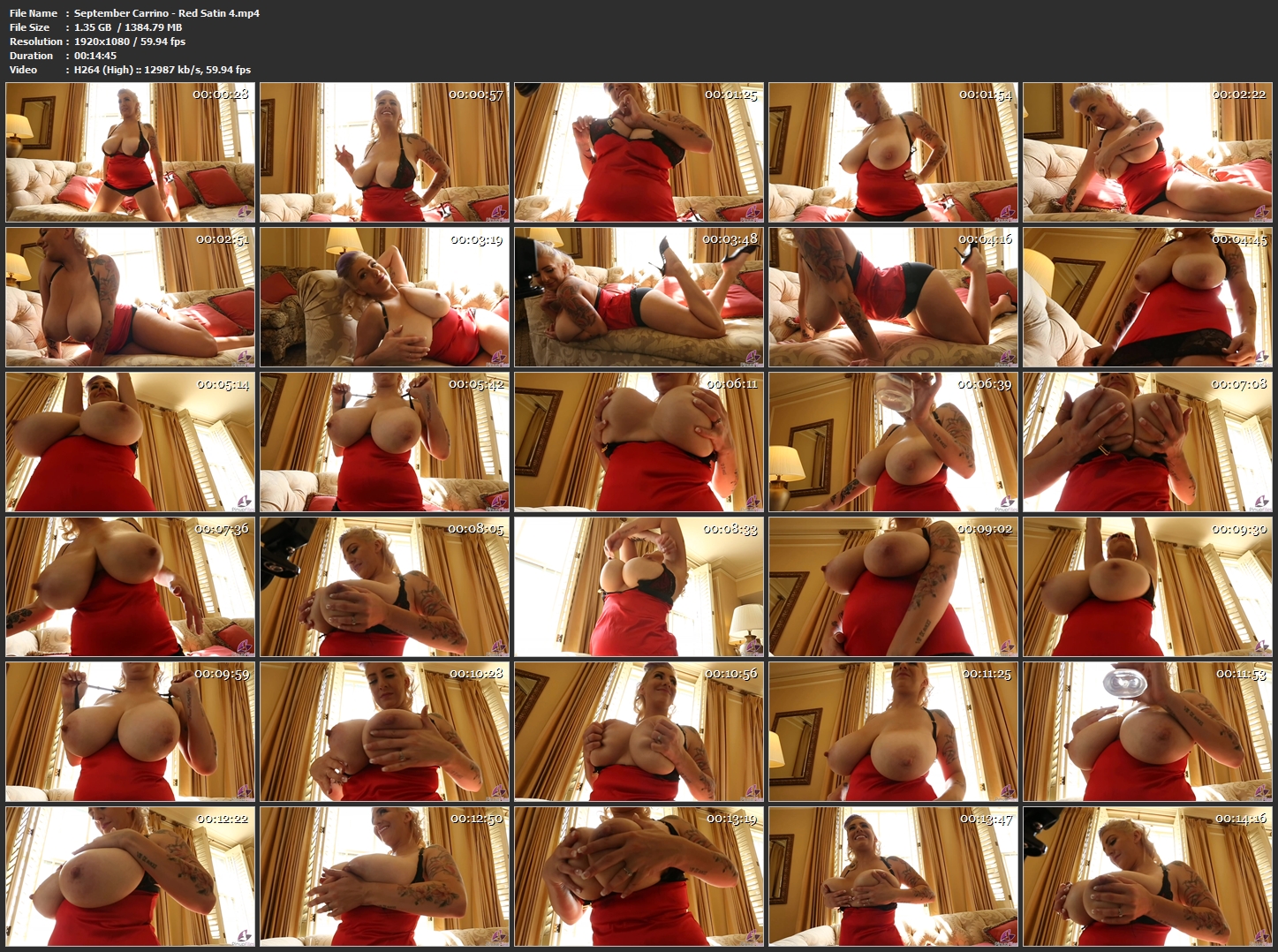Click the thumbnail at 00:06:39
The height and width of the screenshot is (952, 1278).
pos(893,442)
